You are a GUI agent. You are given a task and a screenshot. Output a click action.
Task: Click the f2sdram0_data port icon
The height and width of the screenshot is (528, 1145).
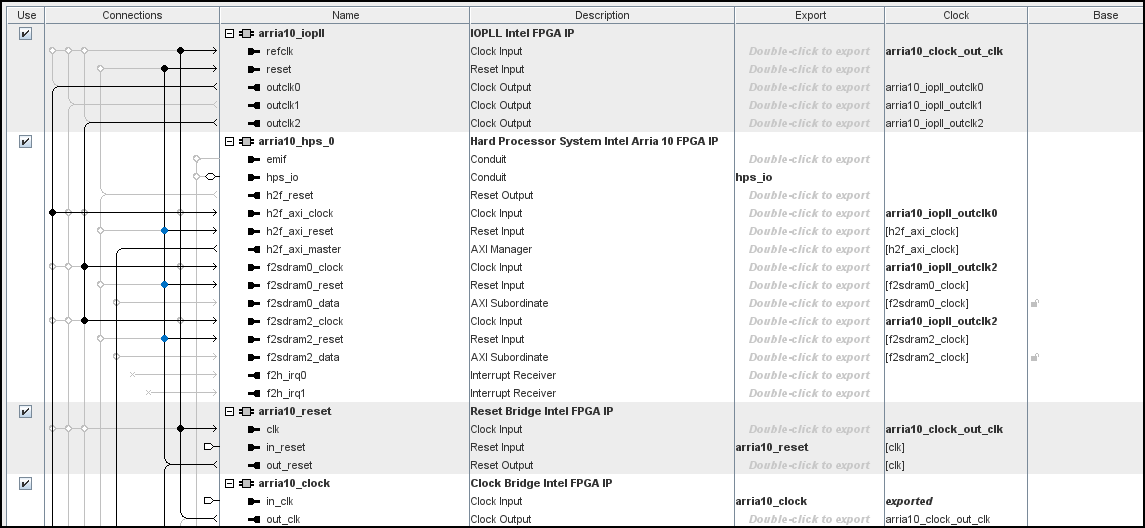[x=254, y=304]
